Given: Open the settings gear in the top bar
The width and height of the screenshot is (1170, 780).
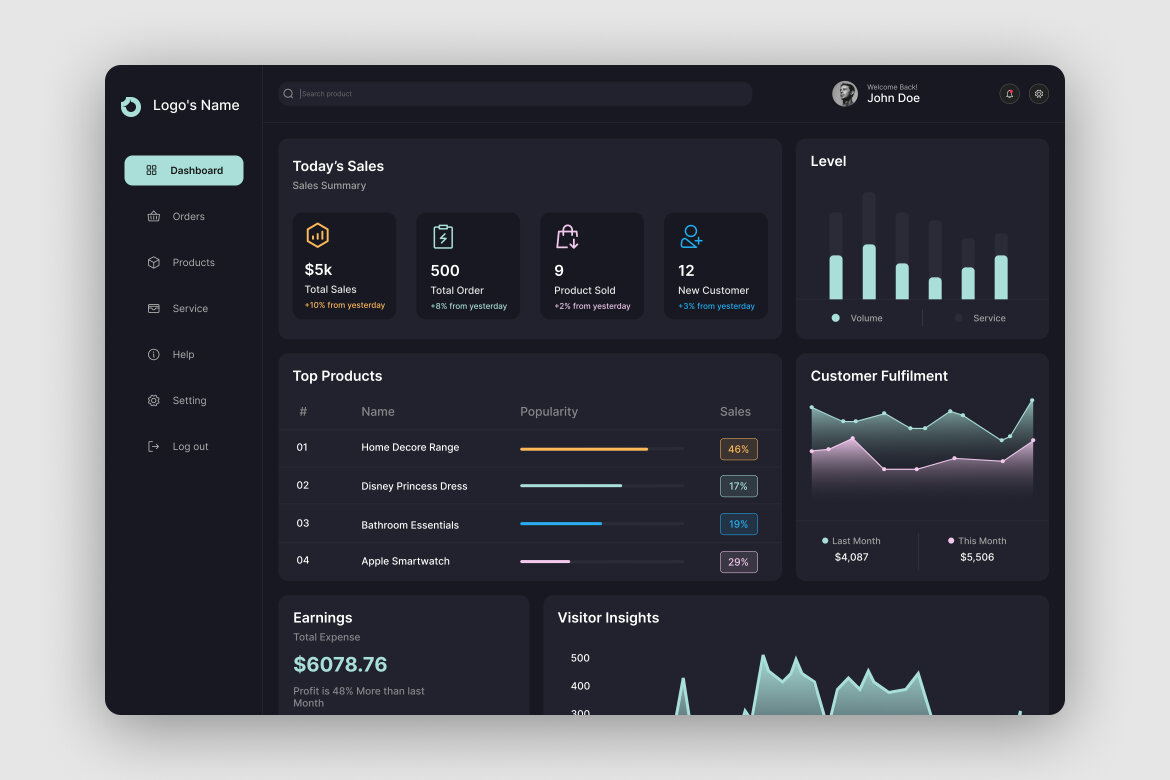Looking at the screenshot, I should [x=1038, y=93].
